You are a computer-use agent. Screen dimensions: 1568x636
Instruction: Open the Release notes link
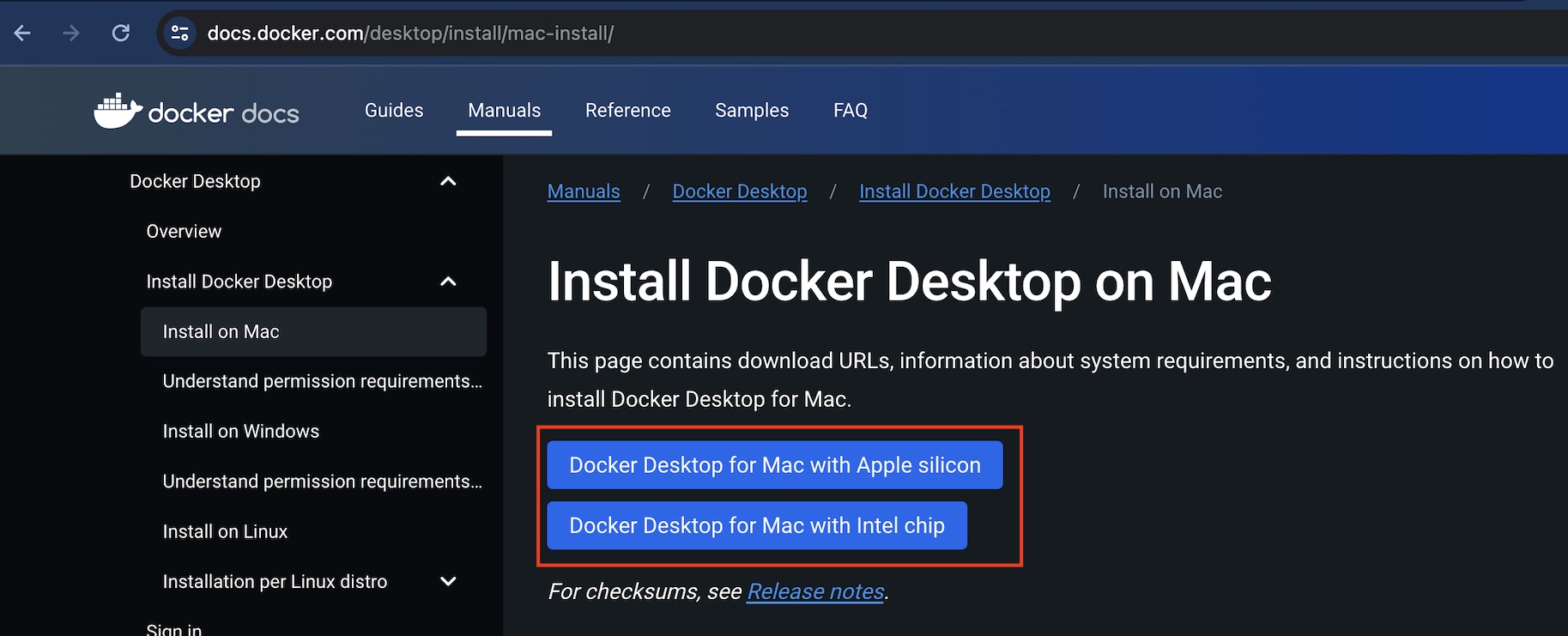point(815,591)
